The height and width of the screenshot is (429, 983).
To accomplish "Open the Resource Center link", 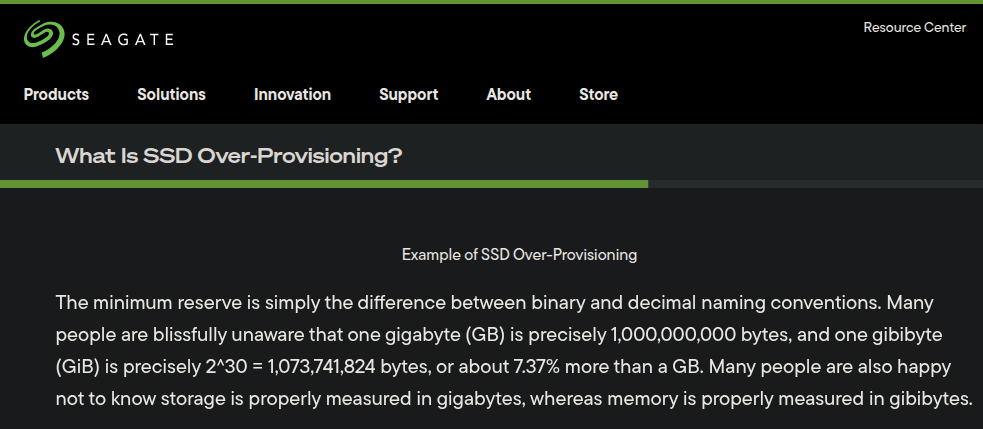I will click(914, 28).
